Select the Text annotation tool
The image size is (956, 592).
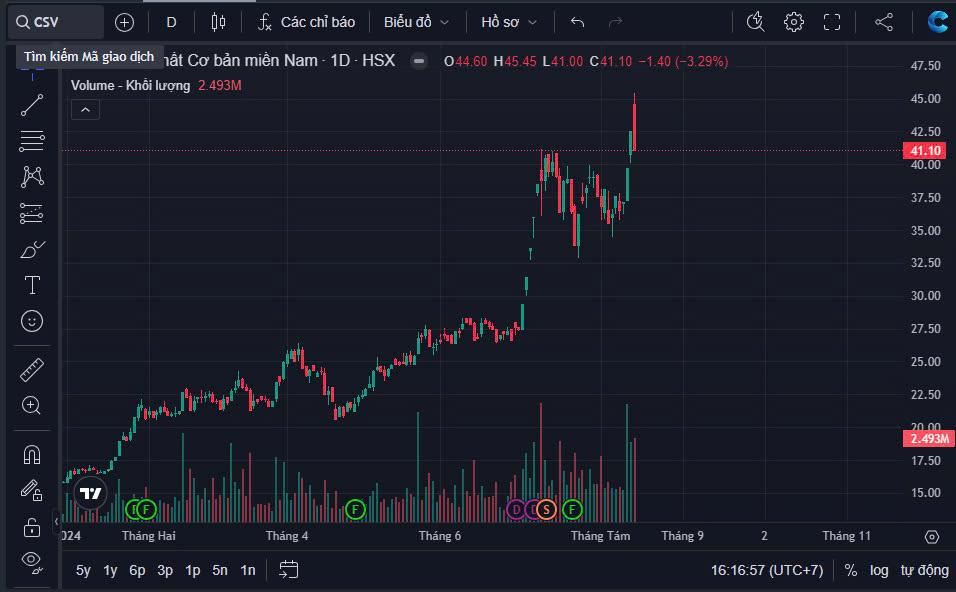click(32, 285)
